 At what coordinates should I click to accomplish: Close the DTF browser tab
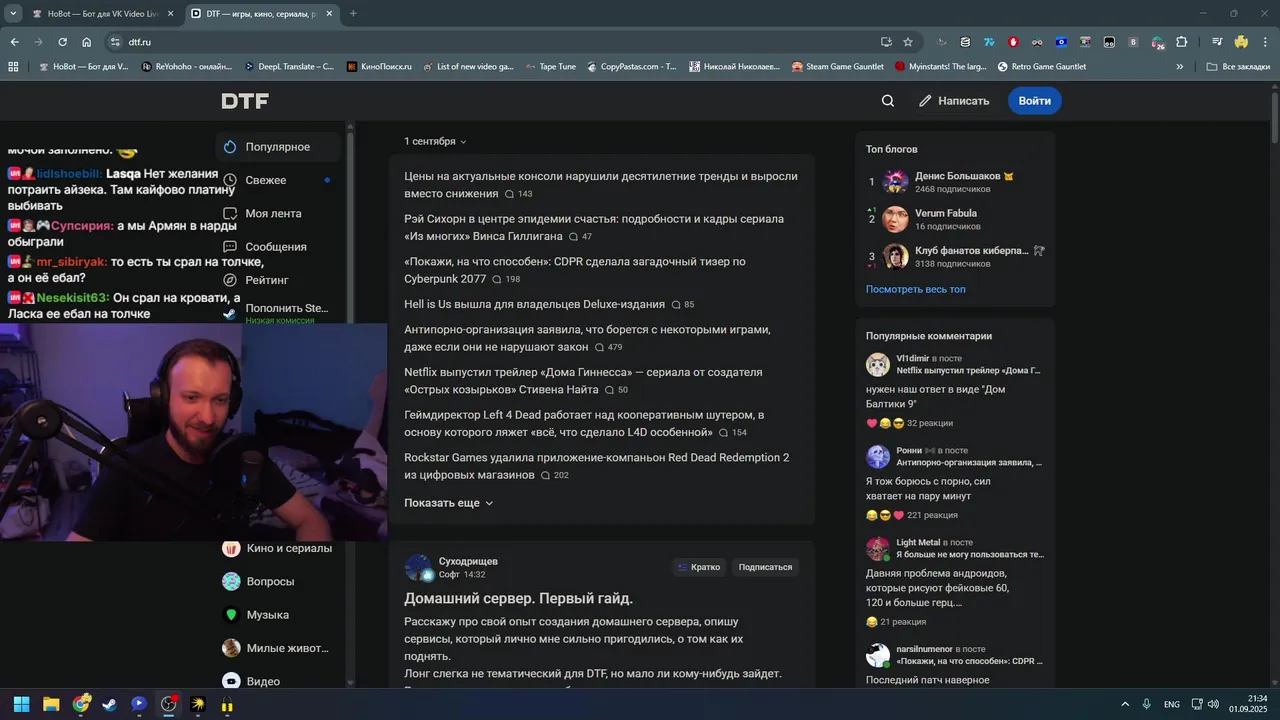(x=329, y=14)
